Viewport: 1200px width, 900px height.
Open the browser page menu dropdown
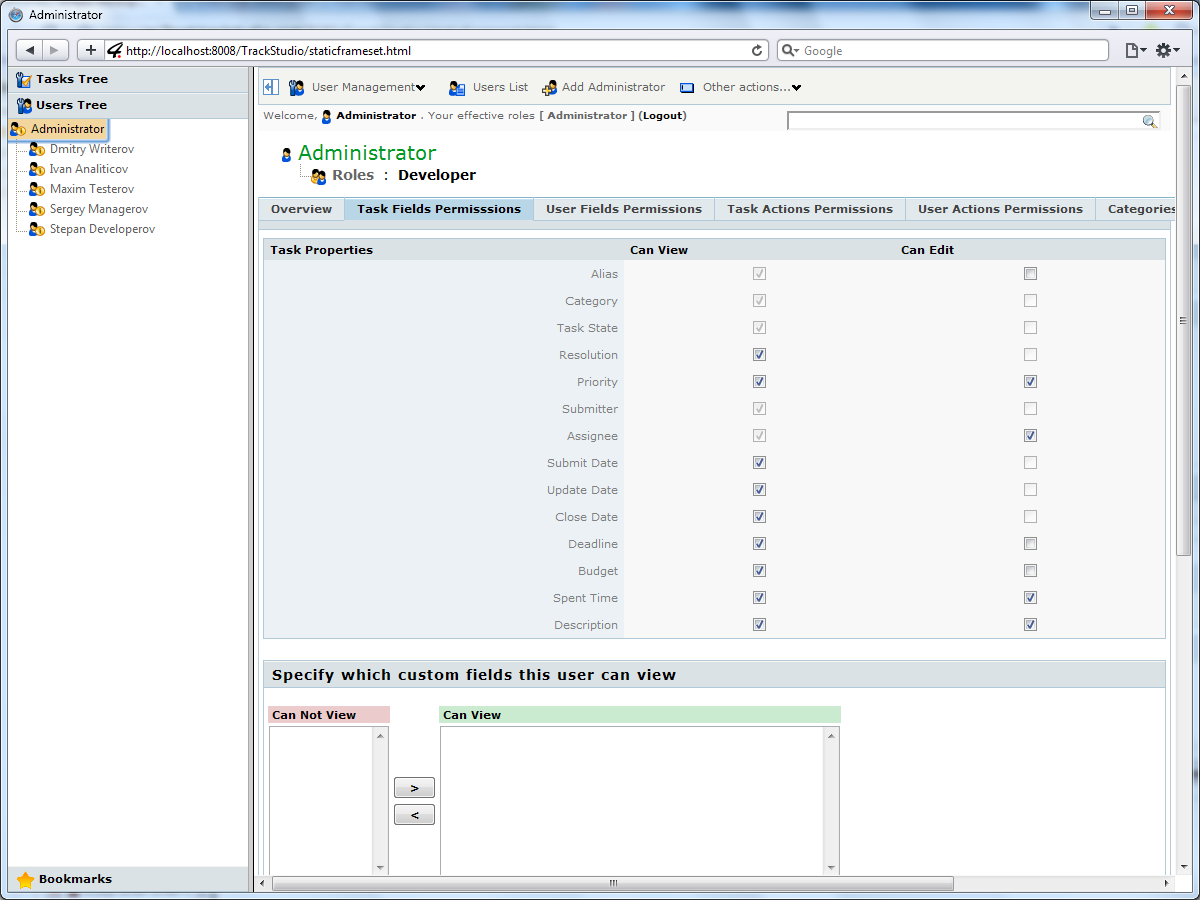pyautogui.click(x=1135, y=50)
